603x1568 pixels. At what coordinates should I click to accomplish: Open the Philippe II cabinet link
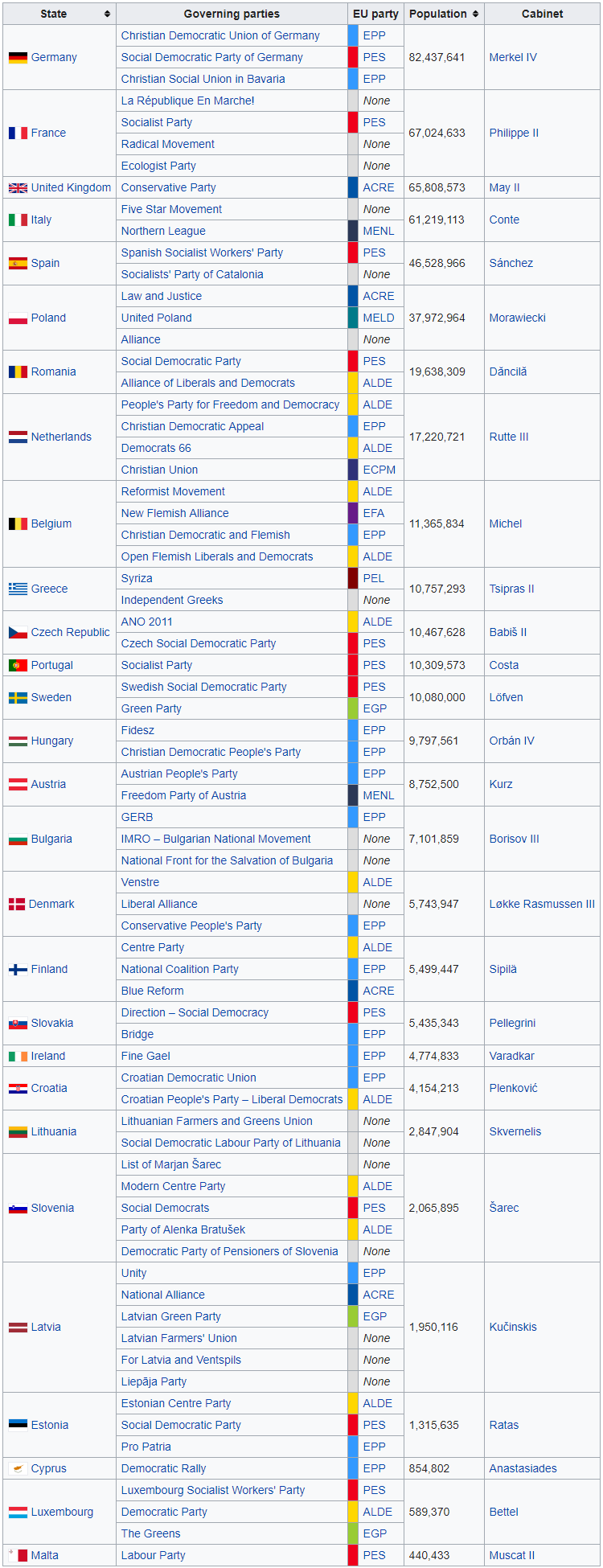pos(514,133)
